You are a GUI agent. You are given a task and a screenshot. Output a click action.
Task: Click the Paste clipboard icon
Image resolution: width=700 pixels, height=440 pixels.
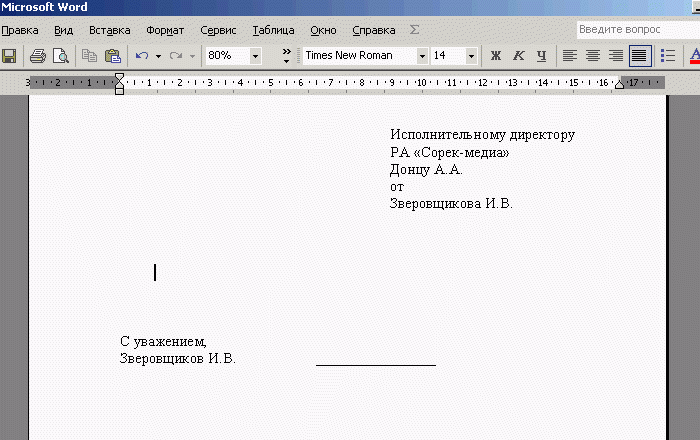(x=112, y=56)
